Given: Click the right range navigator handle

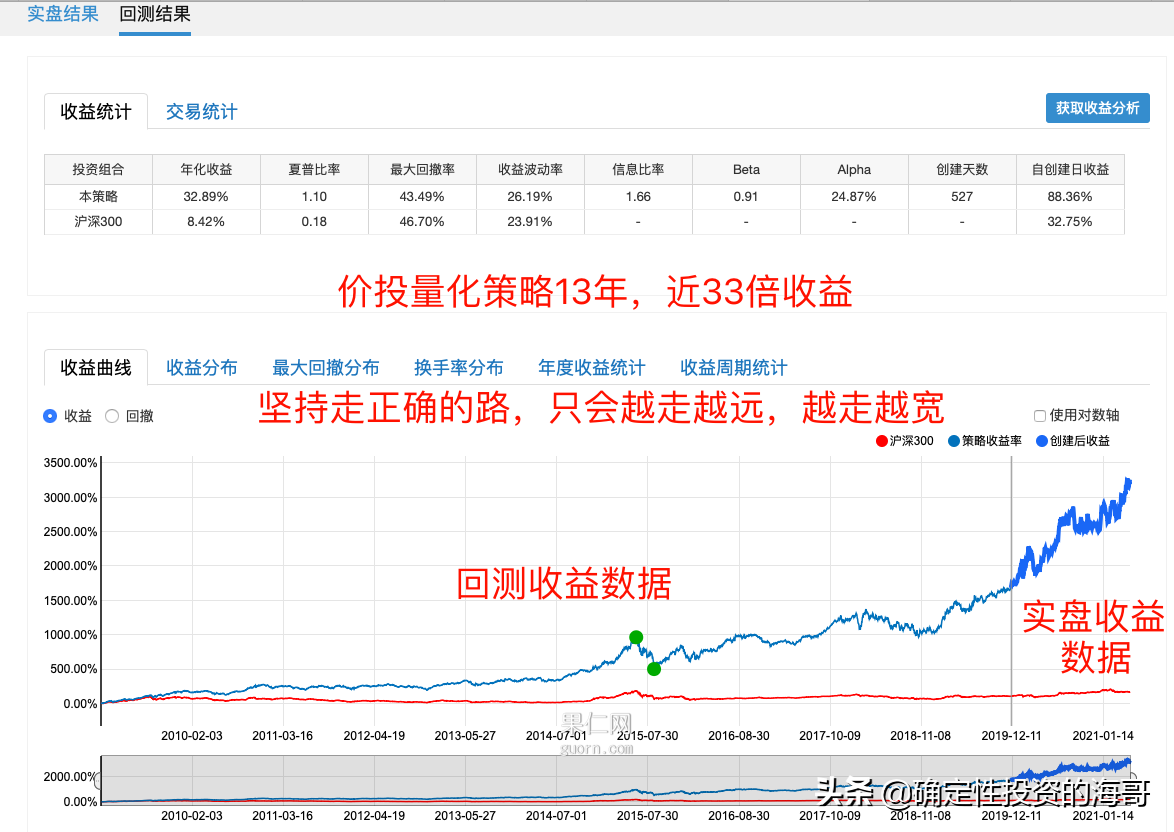Looking at the screenshot, I should click(1132, 780).
